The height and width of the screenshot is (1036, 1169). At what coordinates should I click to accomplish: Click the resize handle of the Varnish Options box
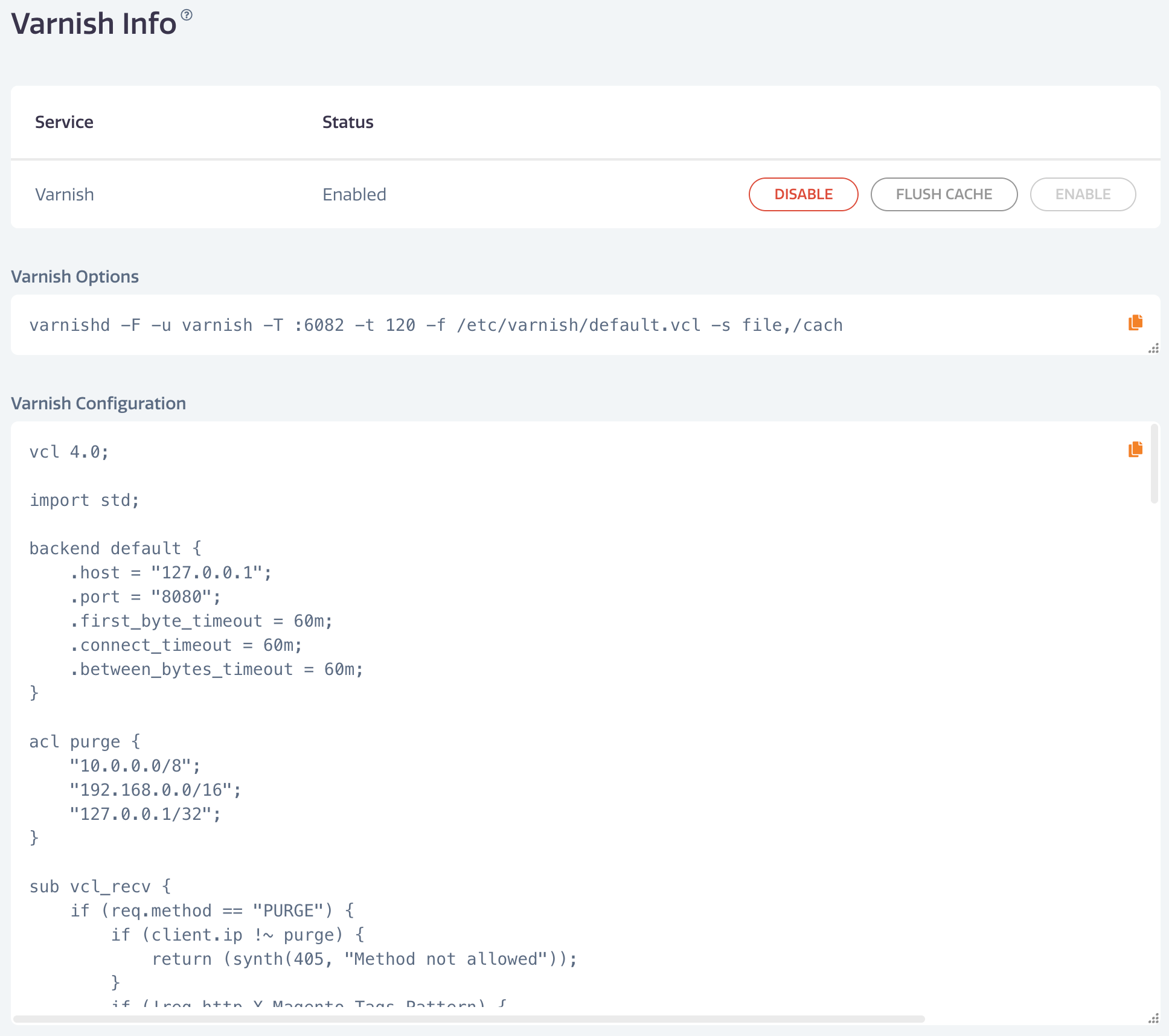[x=1154, y=348]
